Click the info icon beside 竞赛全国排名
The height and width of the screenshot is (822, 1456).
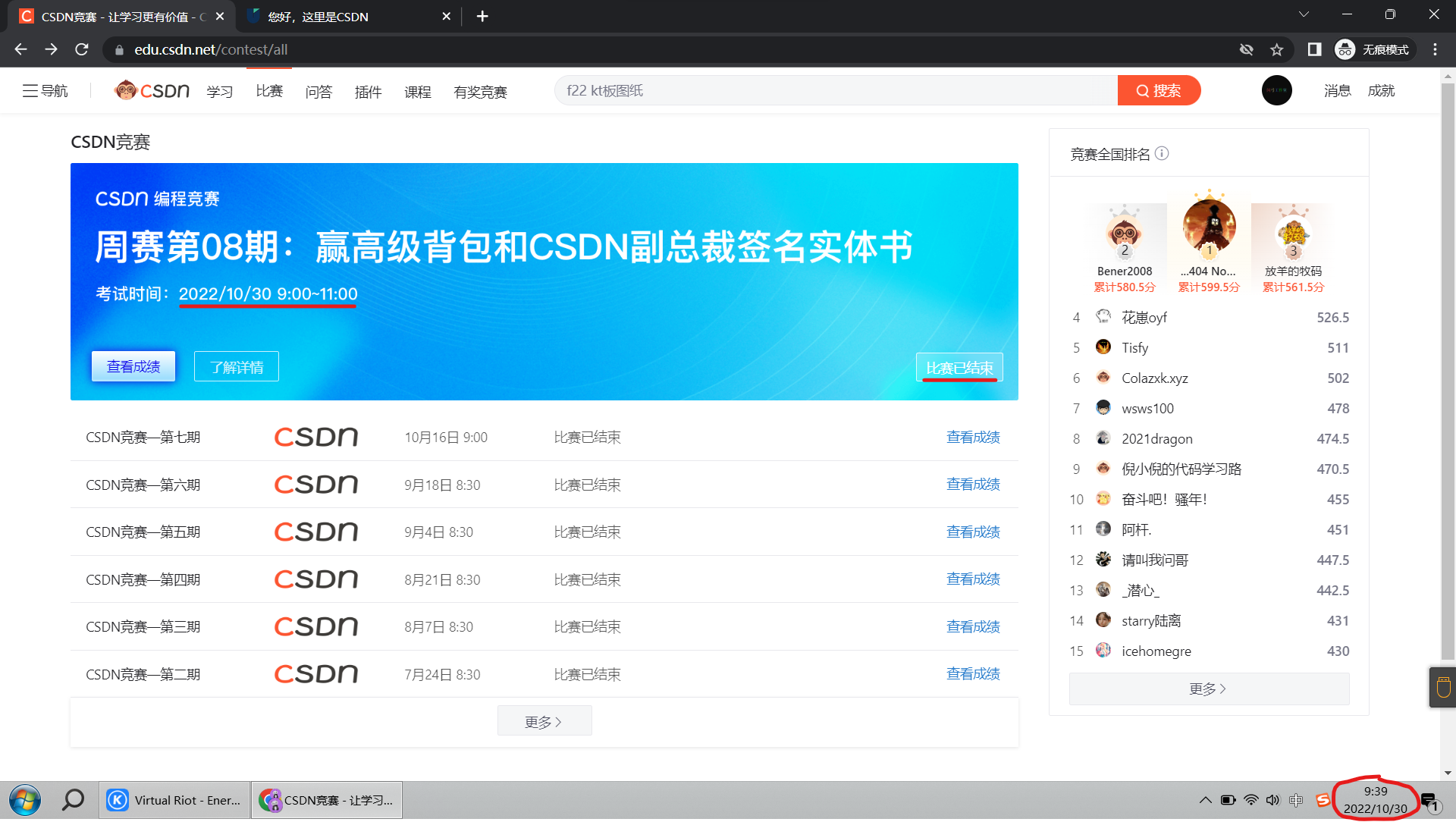click(1162, 154)
